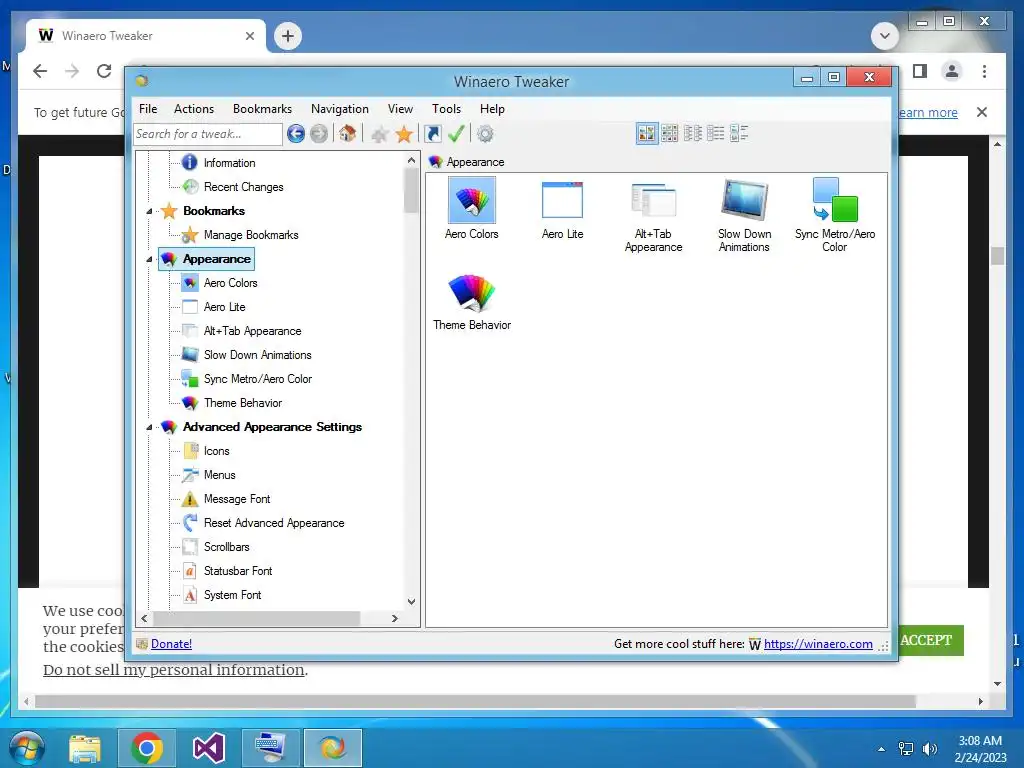Open the Aero Colors tweak tile
This screenshot has width=1024, height=768.
point(472,209)
